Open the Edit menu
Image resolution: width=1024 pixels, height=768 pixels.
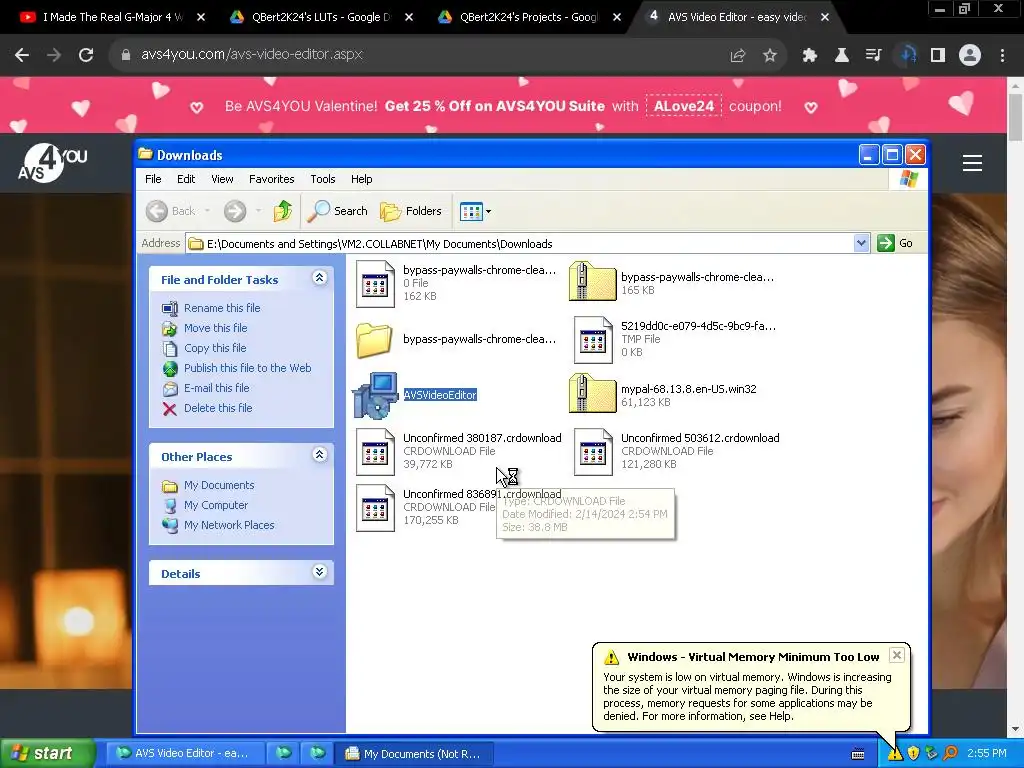[186, 179]
